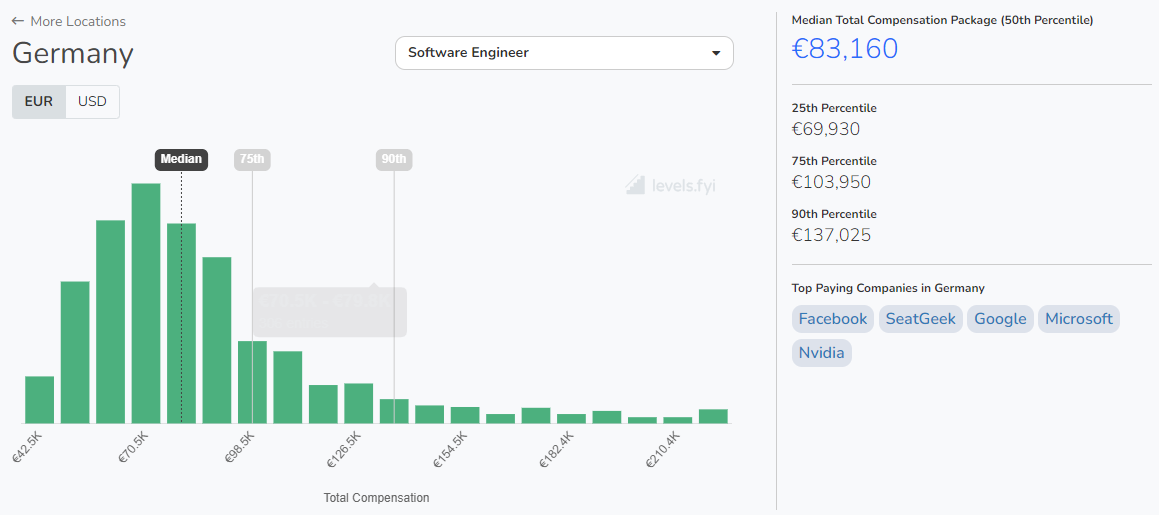This screenshot has width=1159, height=515.
Task: Open the Facebook company tag
Action: 833,319
